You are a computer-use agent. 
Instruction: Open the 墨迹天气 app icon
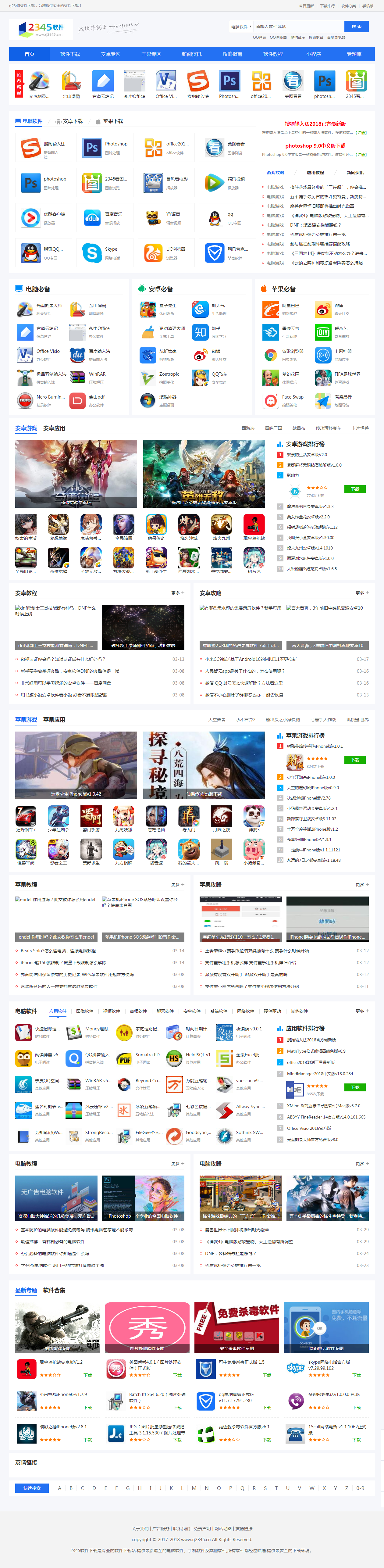(x=271, y=332)
